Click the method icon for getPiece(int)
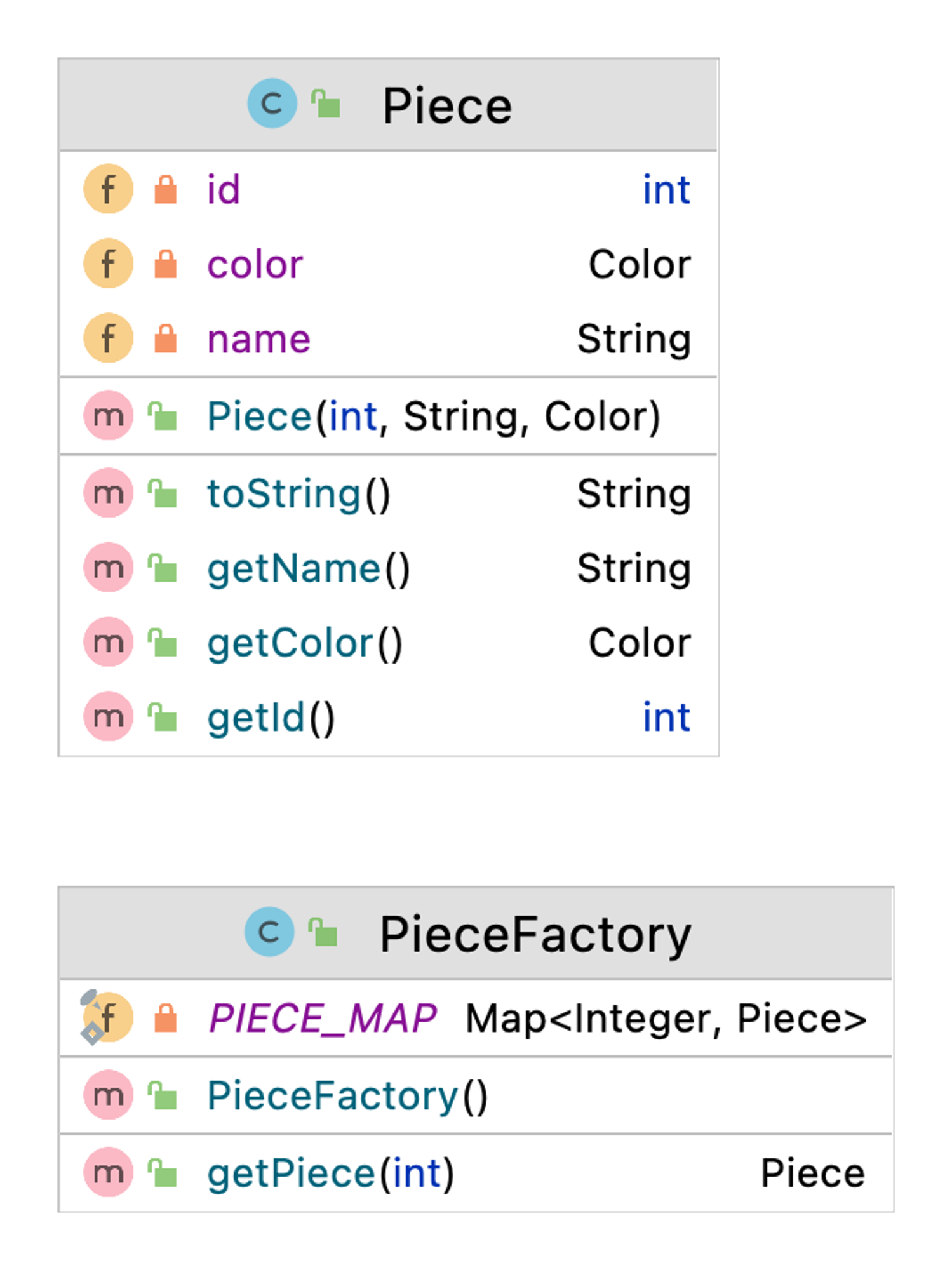This screenshot has width=952, height=1270. pyautogui.click(x=109, y=1172)
